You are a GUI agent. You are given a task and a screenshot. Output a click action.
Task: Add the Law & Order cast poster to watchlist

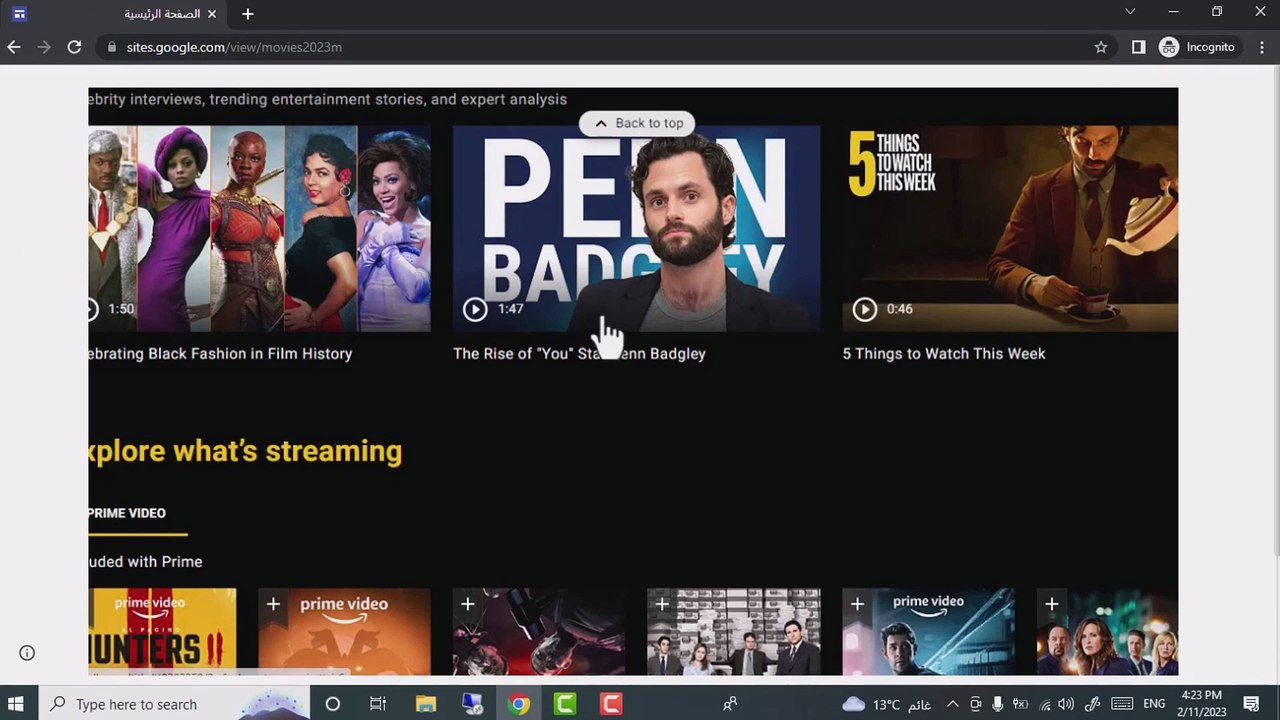tap(1051, 604)
